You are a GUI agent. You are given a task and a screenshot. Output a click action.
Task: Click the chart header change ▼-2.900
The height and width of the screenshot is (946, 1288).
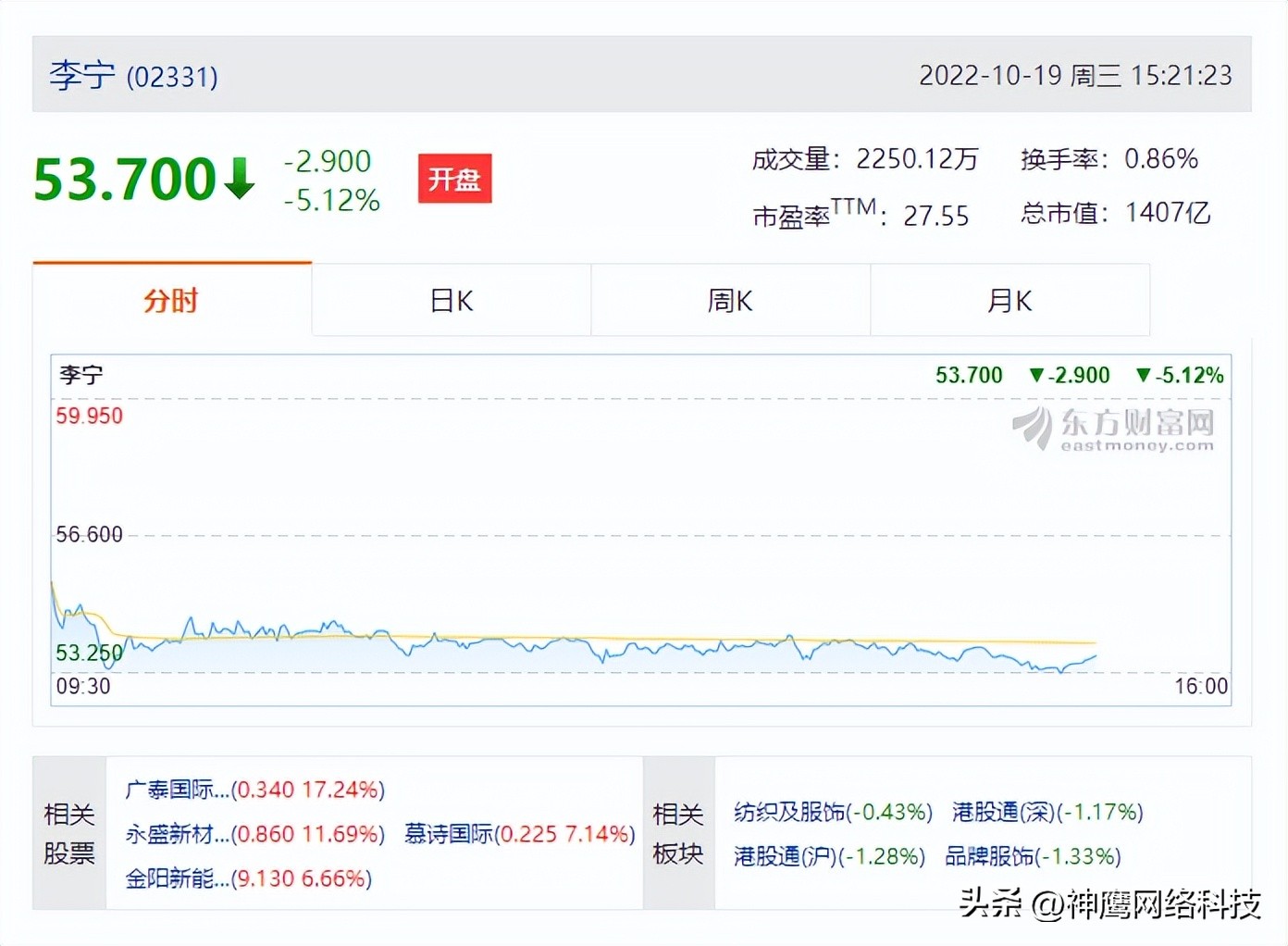(x=1069, y=375)
